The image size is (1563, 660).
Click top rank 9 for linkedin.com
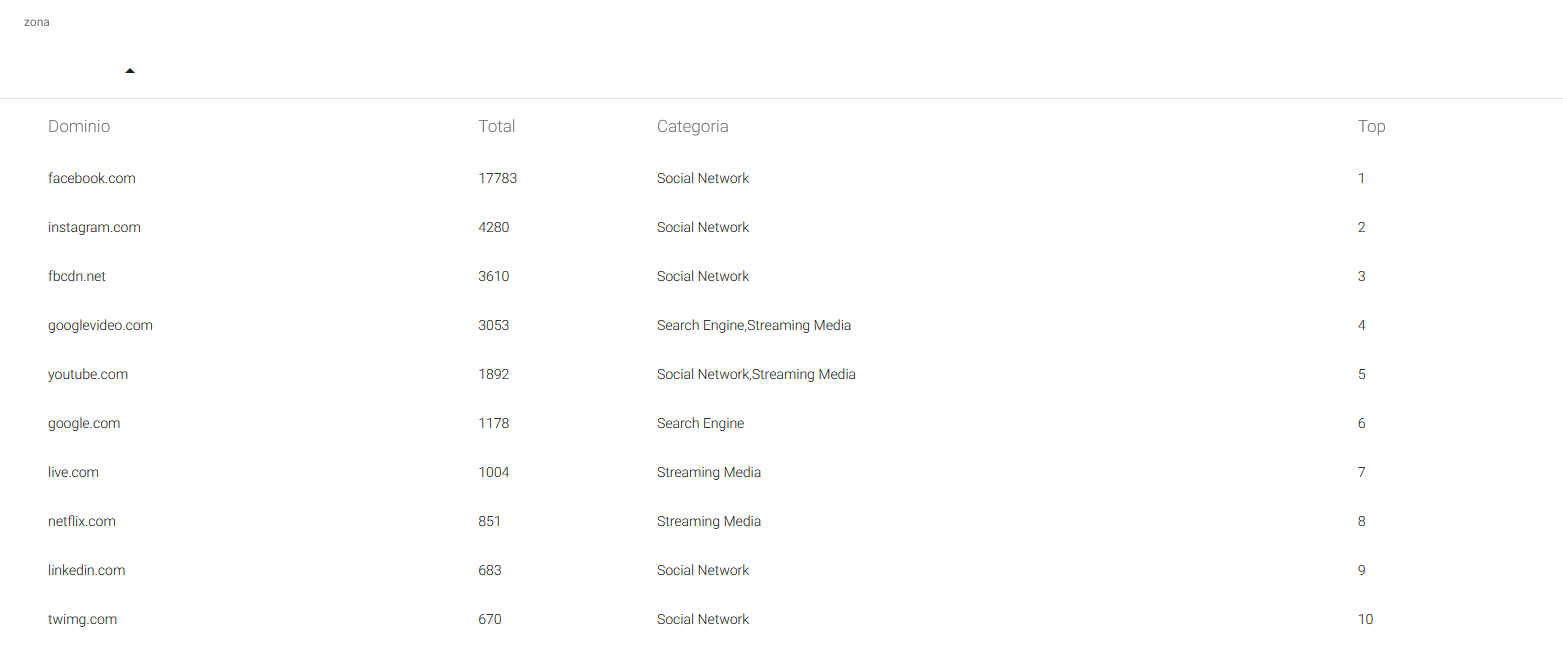click(x=1362, y=570)
